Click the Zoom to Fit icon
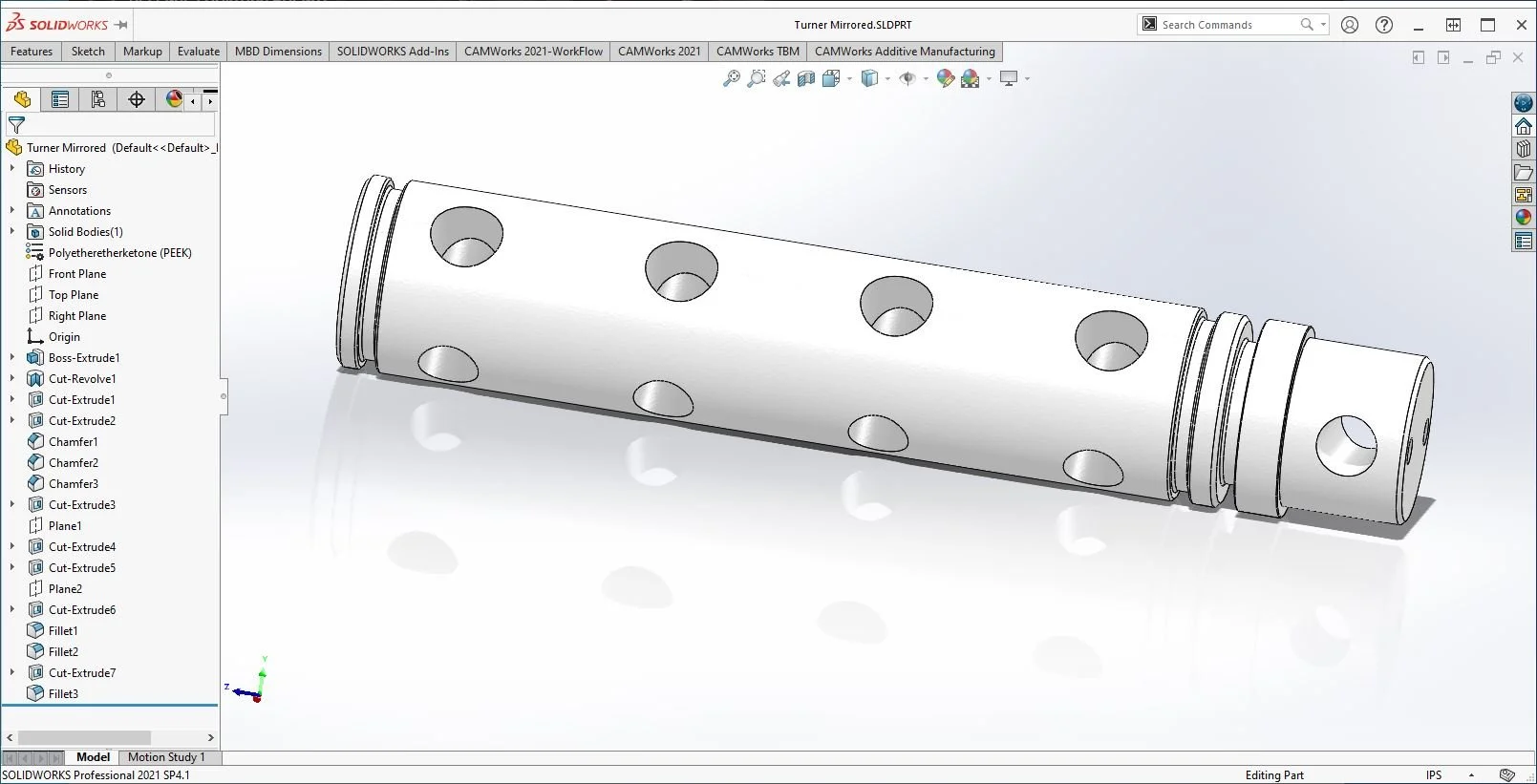Image resolution: width=1537 pixels, height=784 pixels. tap(732, 78)
